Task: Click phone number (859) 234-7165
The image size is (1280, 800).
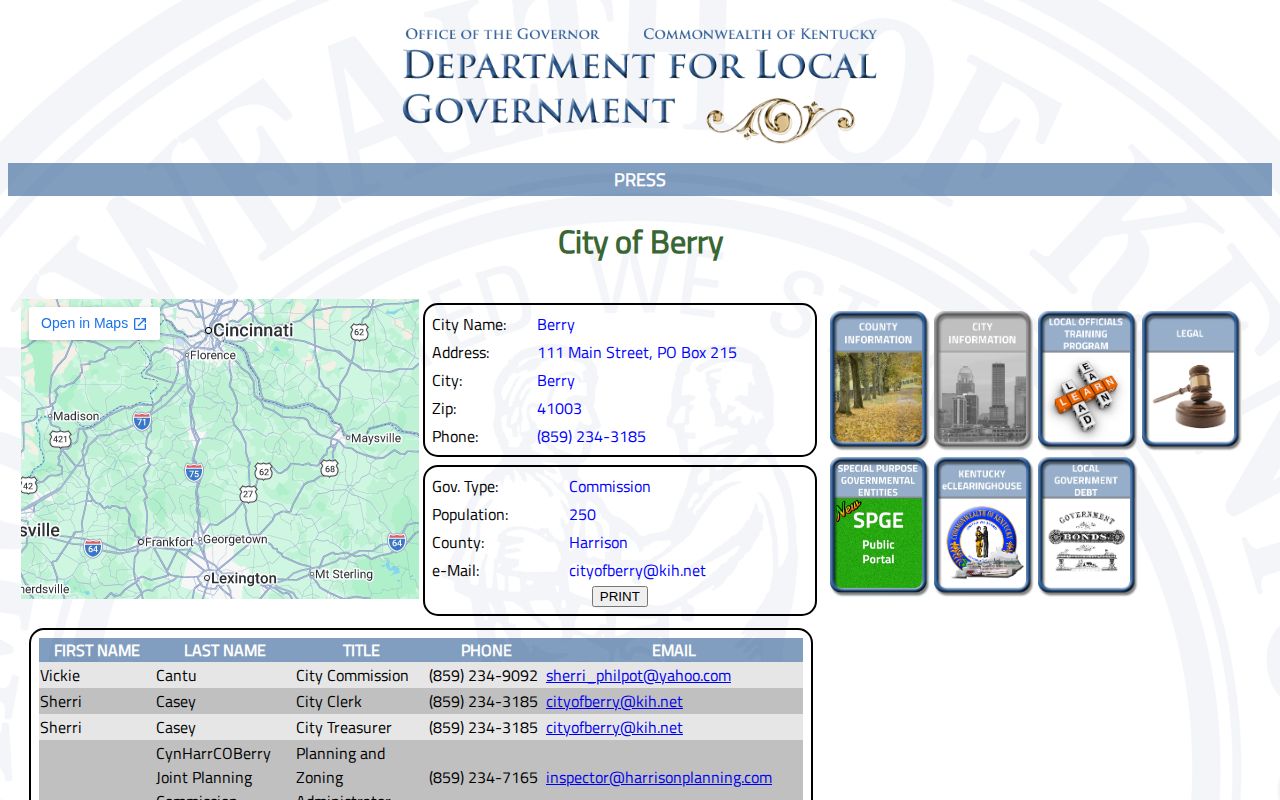Action: click(483, 778)
